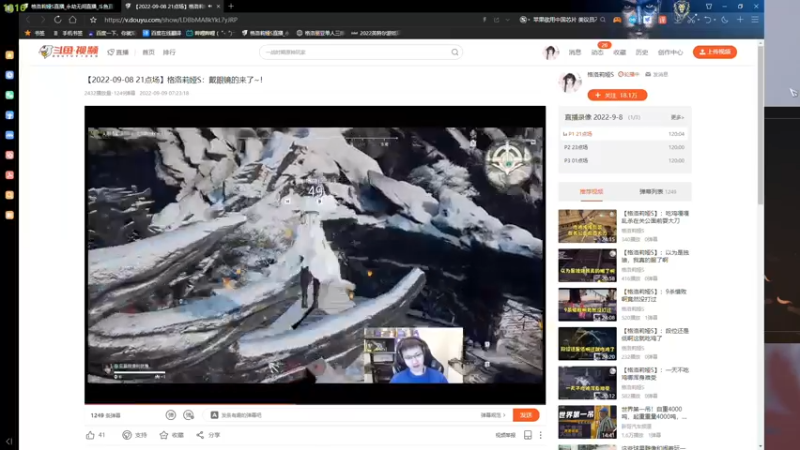Image resolution: width=800 pixels, height=450 pixels.
Task: Open 消息 messages in header
Action: click(x=575, y=52)
